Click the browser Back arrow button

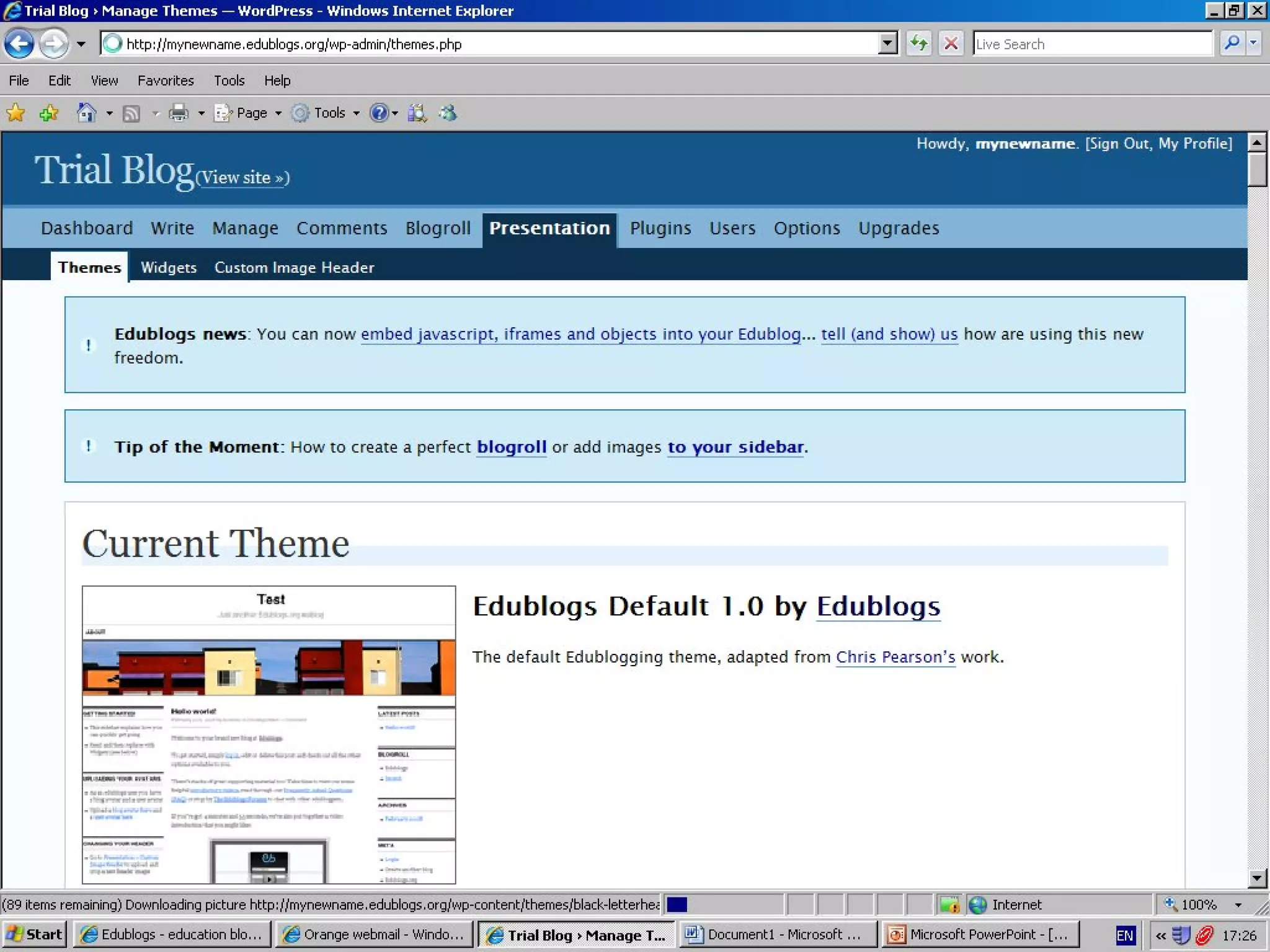point(19,44)
